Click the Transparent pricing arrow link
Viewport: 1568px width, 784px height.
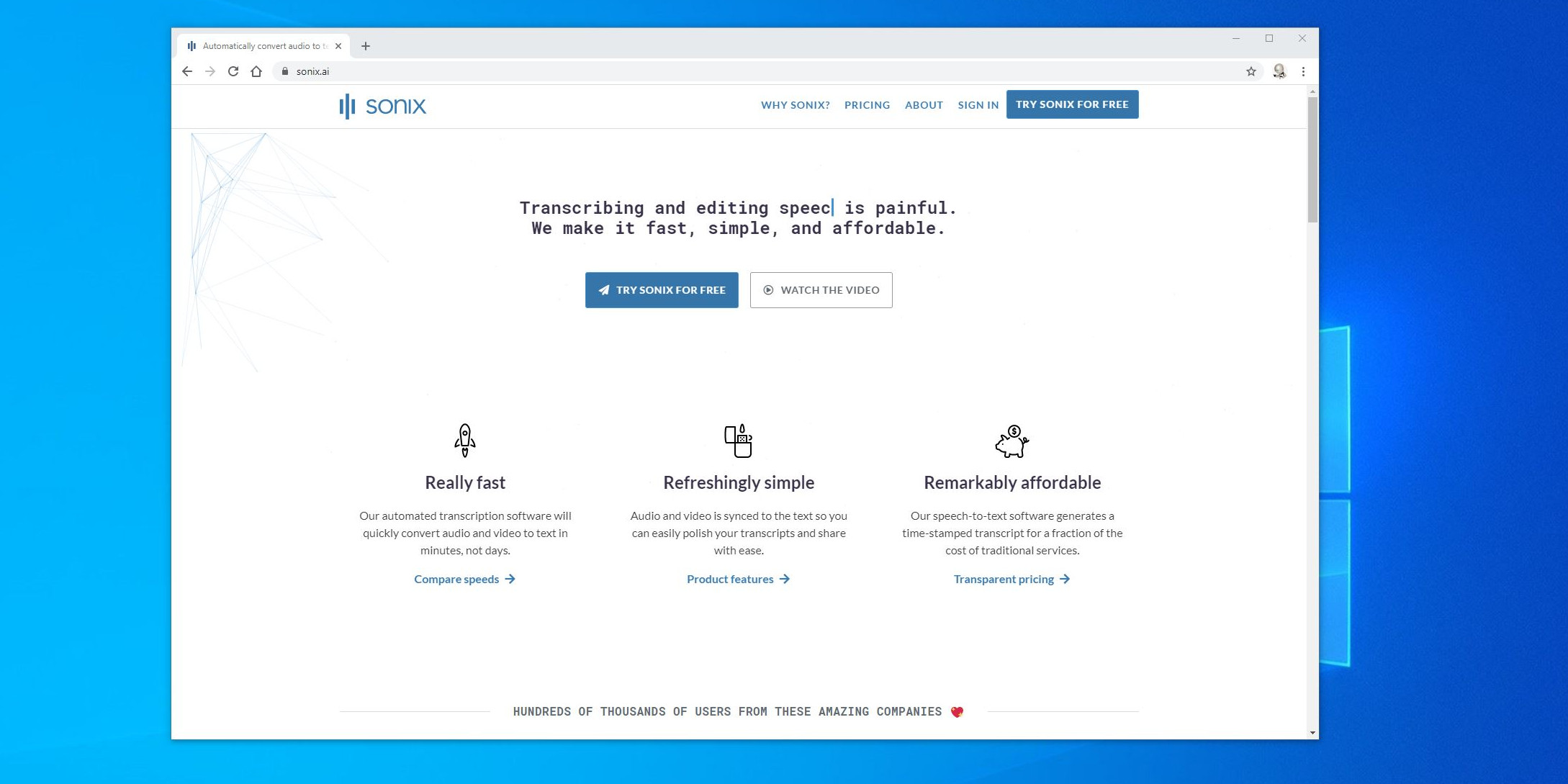[x=1012, y=579]
